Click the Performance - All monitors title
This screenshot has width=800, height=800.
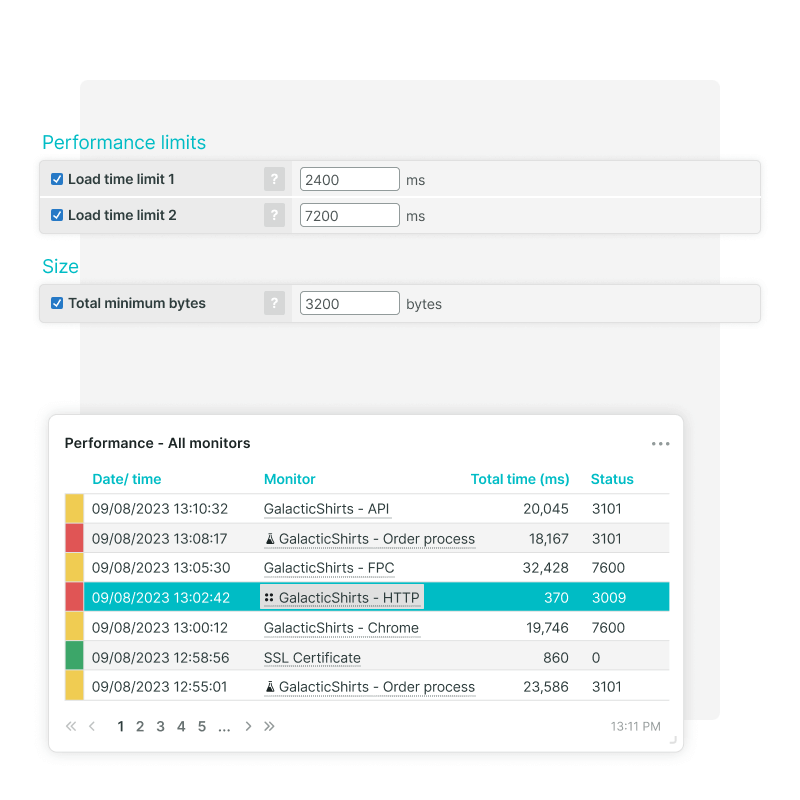pos(157,443)
